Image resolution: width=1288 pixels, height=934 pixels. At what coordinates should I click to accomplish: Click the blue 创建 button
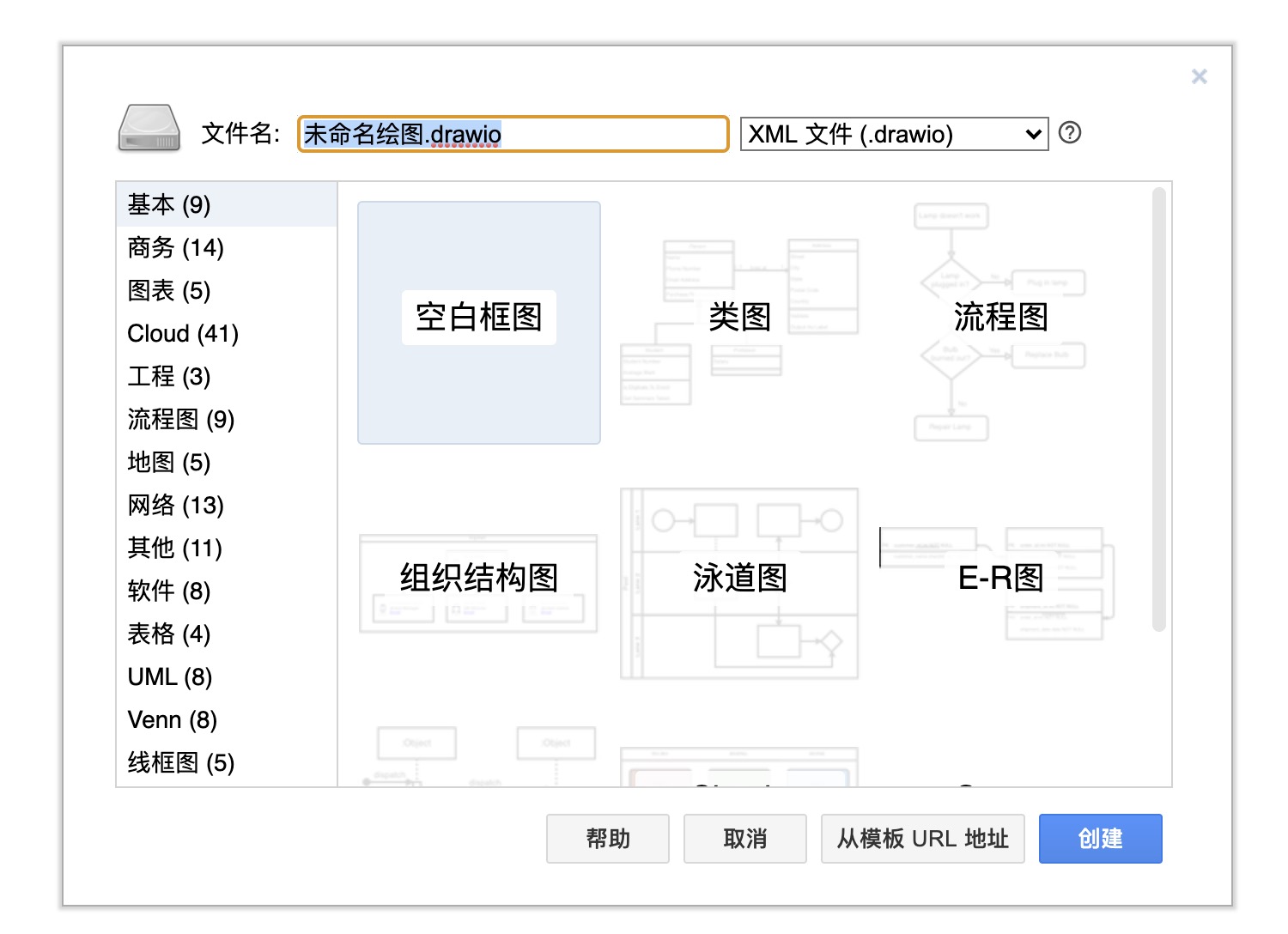[1101, 839]
